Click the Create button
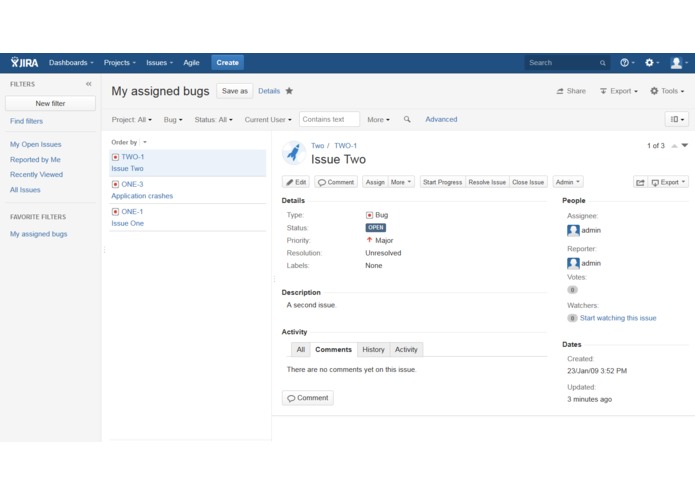The width and height of the screenshot is (695, 494). tap(227, 62)
